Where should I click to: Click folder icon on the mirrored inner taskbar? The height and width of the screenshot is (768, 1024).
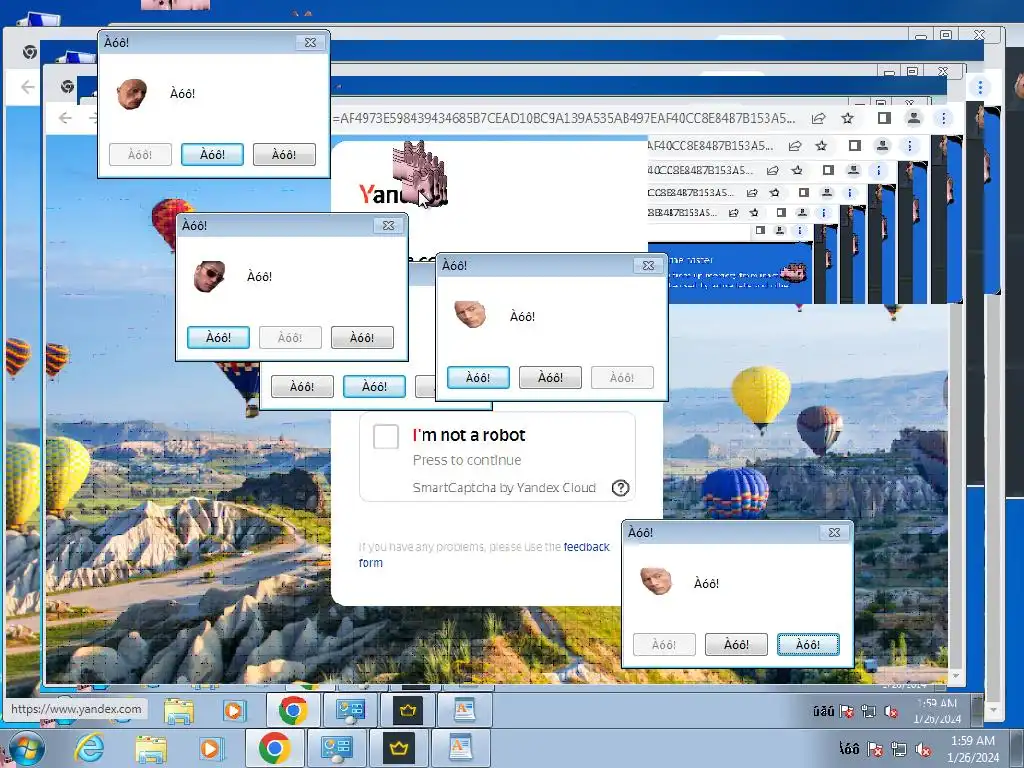(179, 711)
